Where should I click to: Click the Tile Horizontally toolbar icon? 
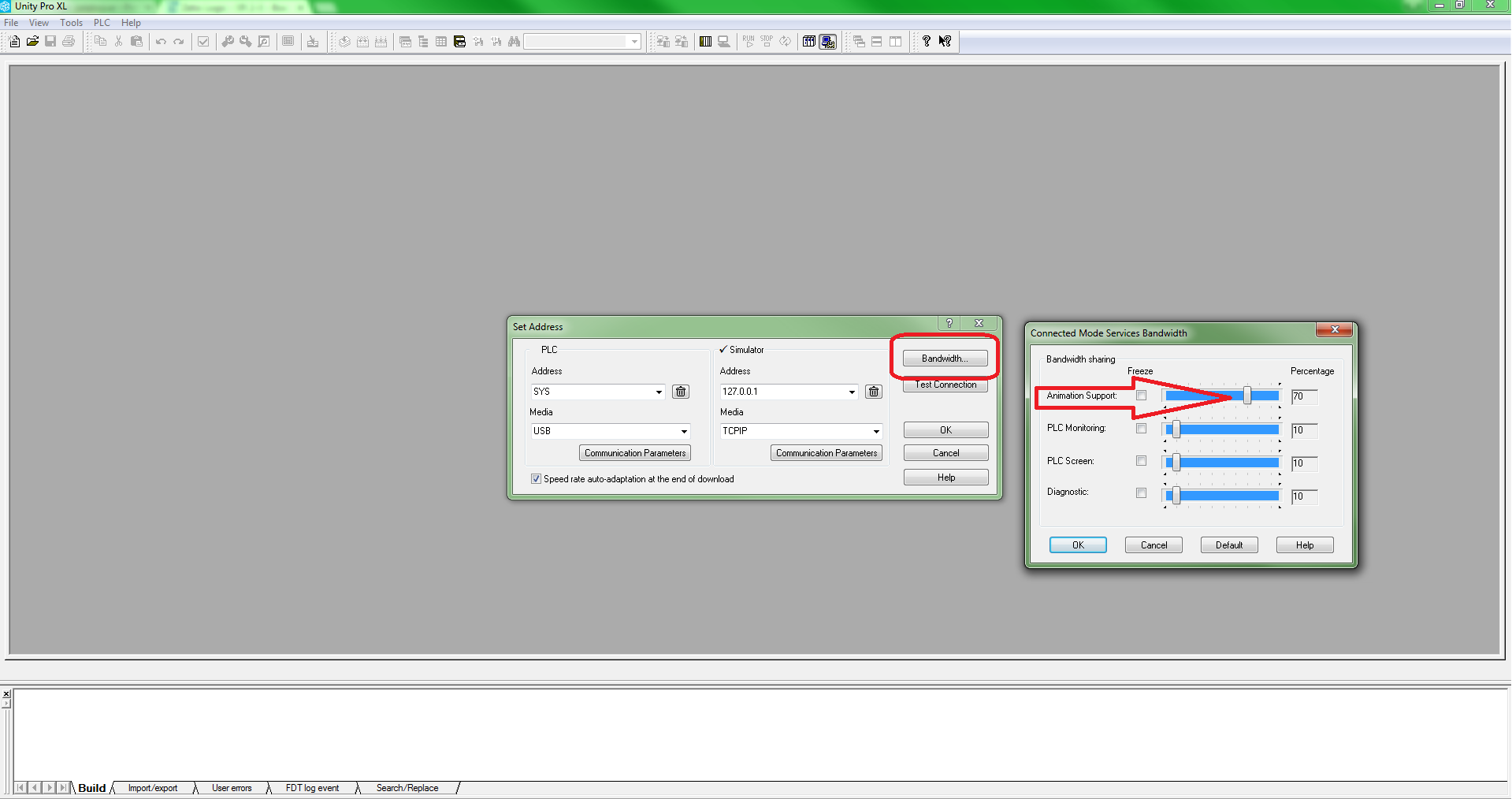[x=877, y=41]
